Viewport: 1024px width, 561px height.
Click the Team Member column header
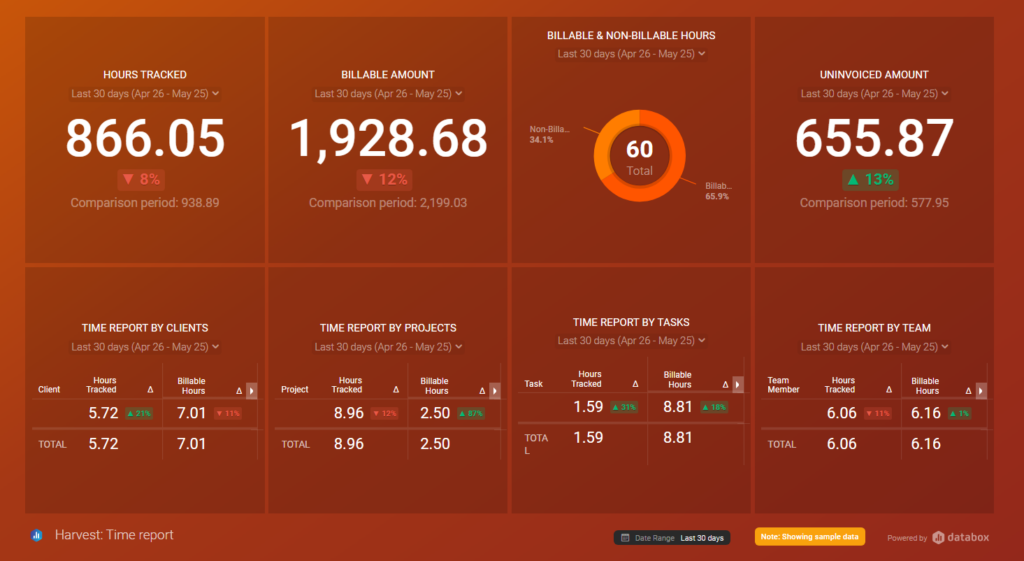click(783, 385)
